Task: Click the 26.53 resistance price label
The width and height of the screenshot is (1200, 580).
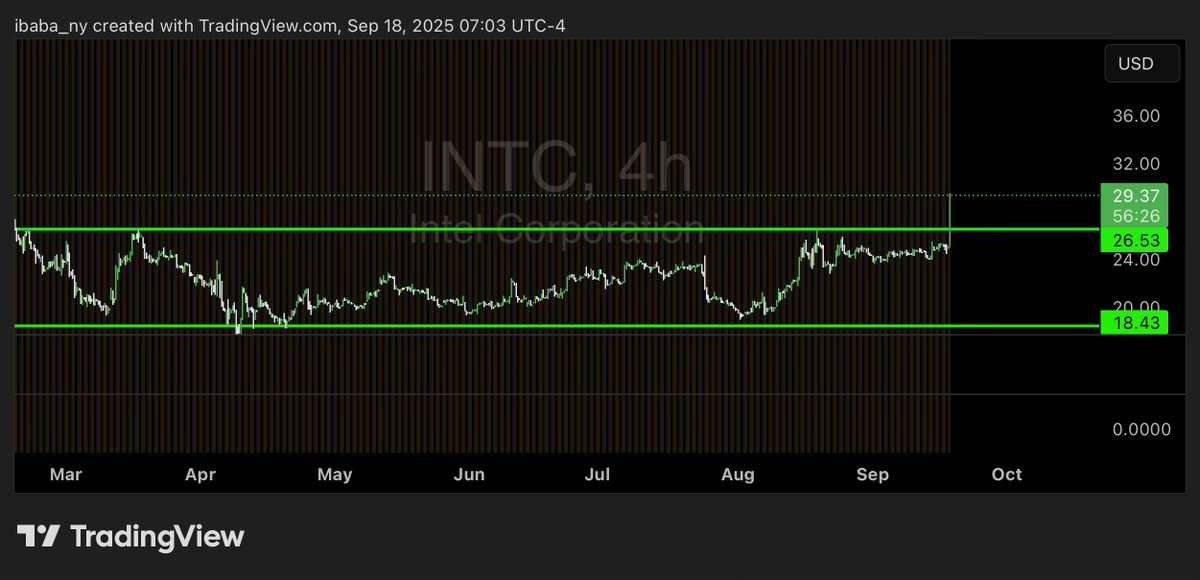Action: 1135,241
